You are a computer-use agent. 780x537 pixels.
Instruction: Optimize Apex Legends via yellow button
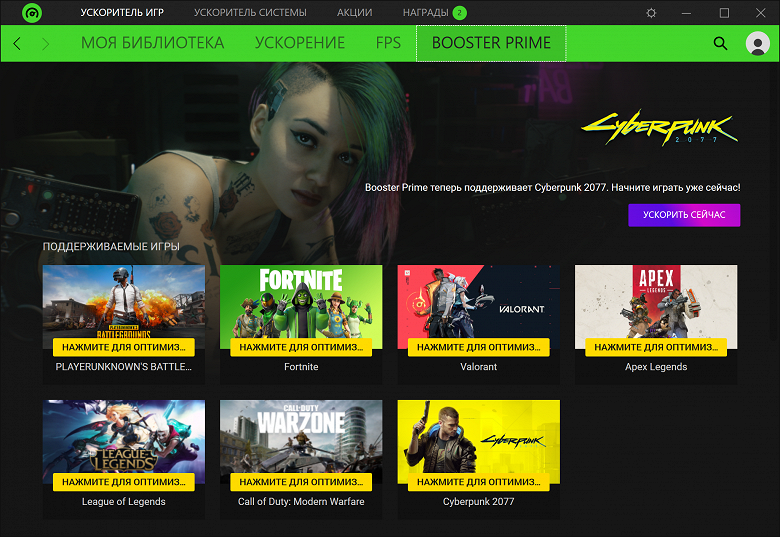(656, 347)
